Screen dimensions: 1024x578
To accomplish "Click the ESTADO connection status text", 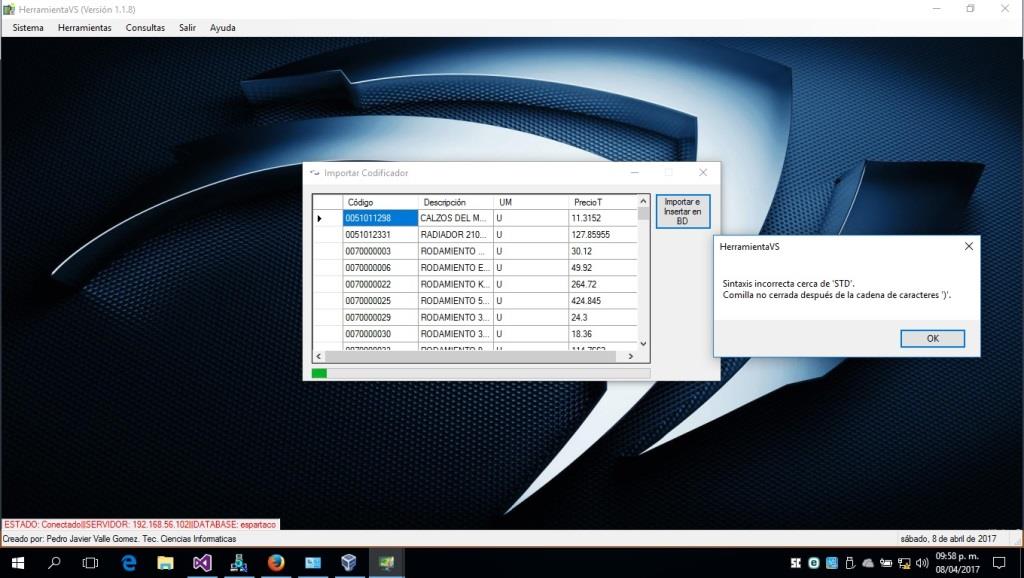I will coord(140,524).
